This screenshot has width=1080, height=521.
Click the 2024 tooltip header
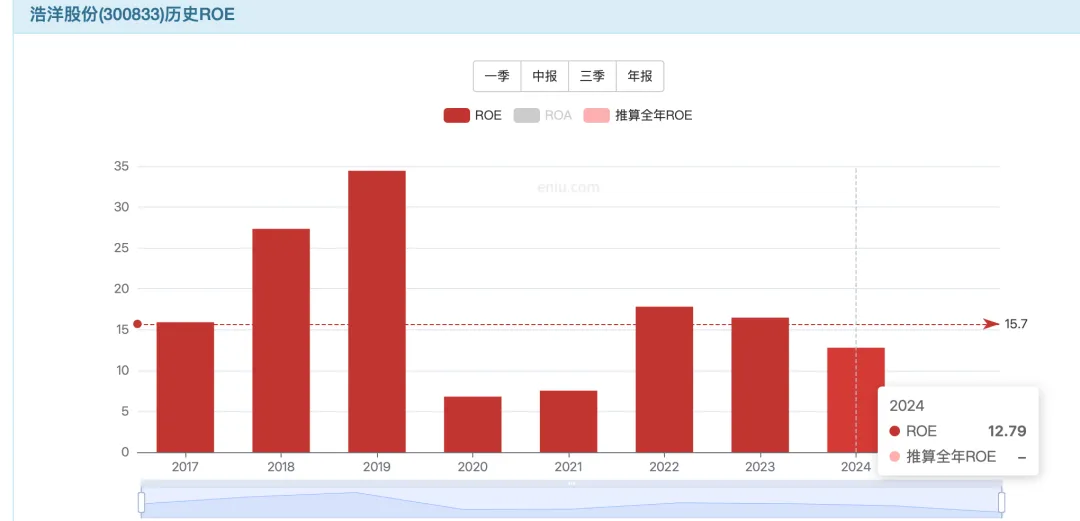(906, 405)
